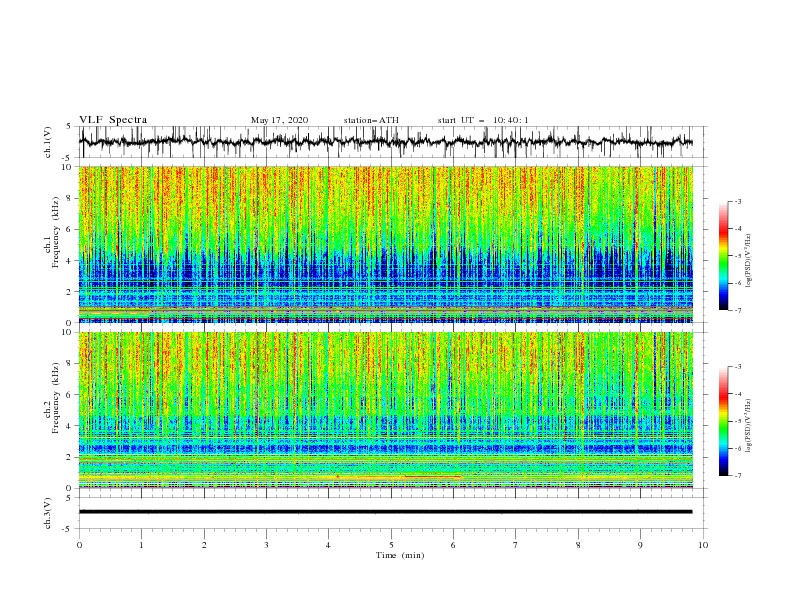Click the 'Time (min)' x-axis label

click(x=400, y=555)
